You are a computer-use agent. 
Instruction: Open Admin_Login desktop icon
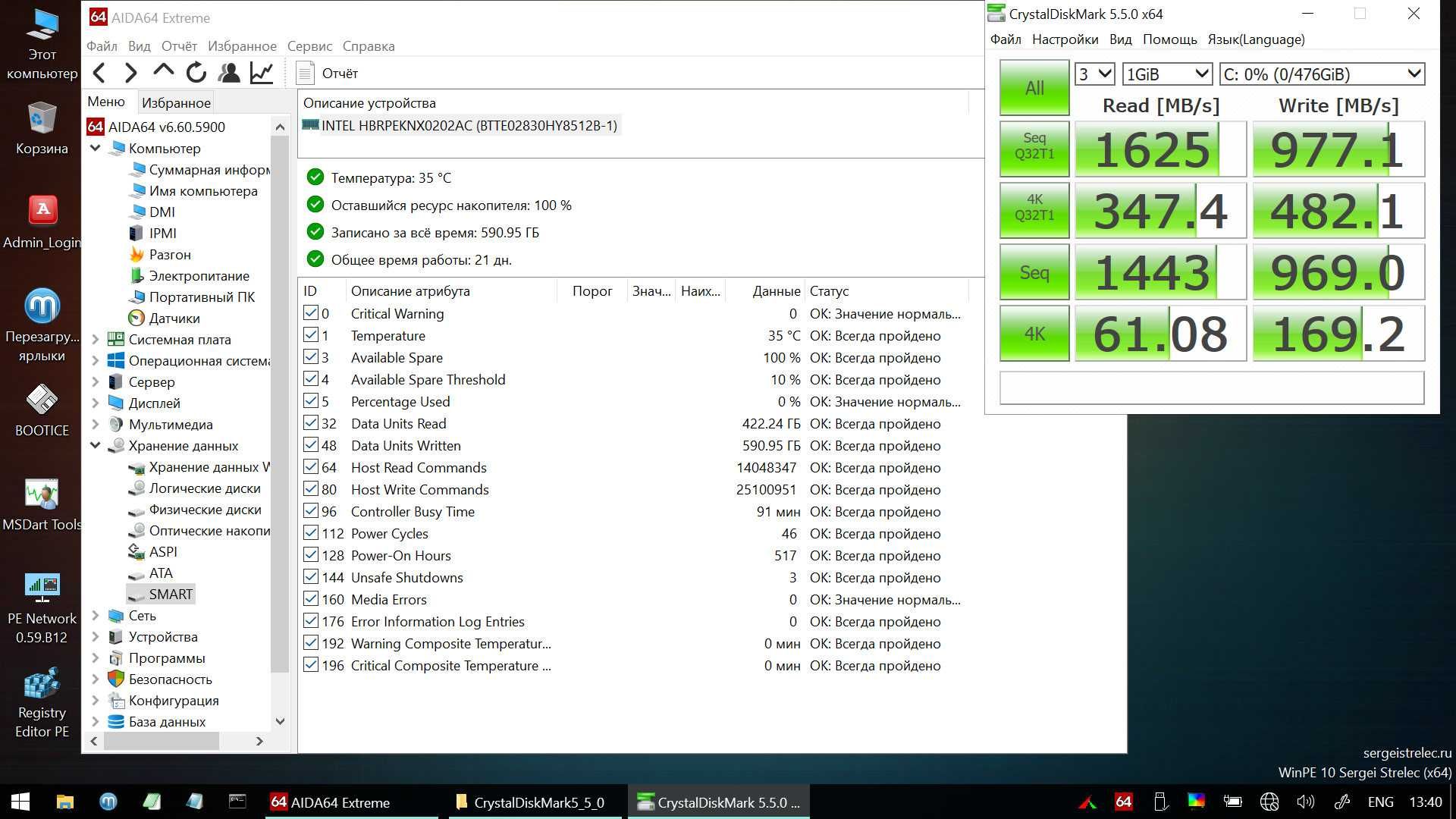(x=42, y=222)
